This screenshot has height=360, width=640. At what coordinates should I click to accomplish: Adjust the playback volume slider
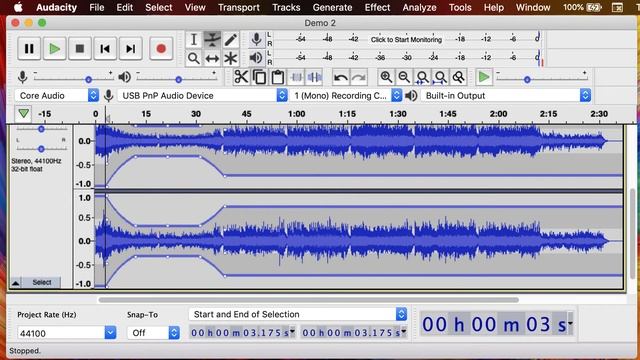tap(176, 80)
